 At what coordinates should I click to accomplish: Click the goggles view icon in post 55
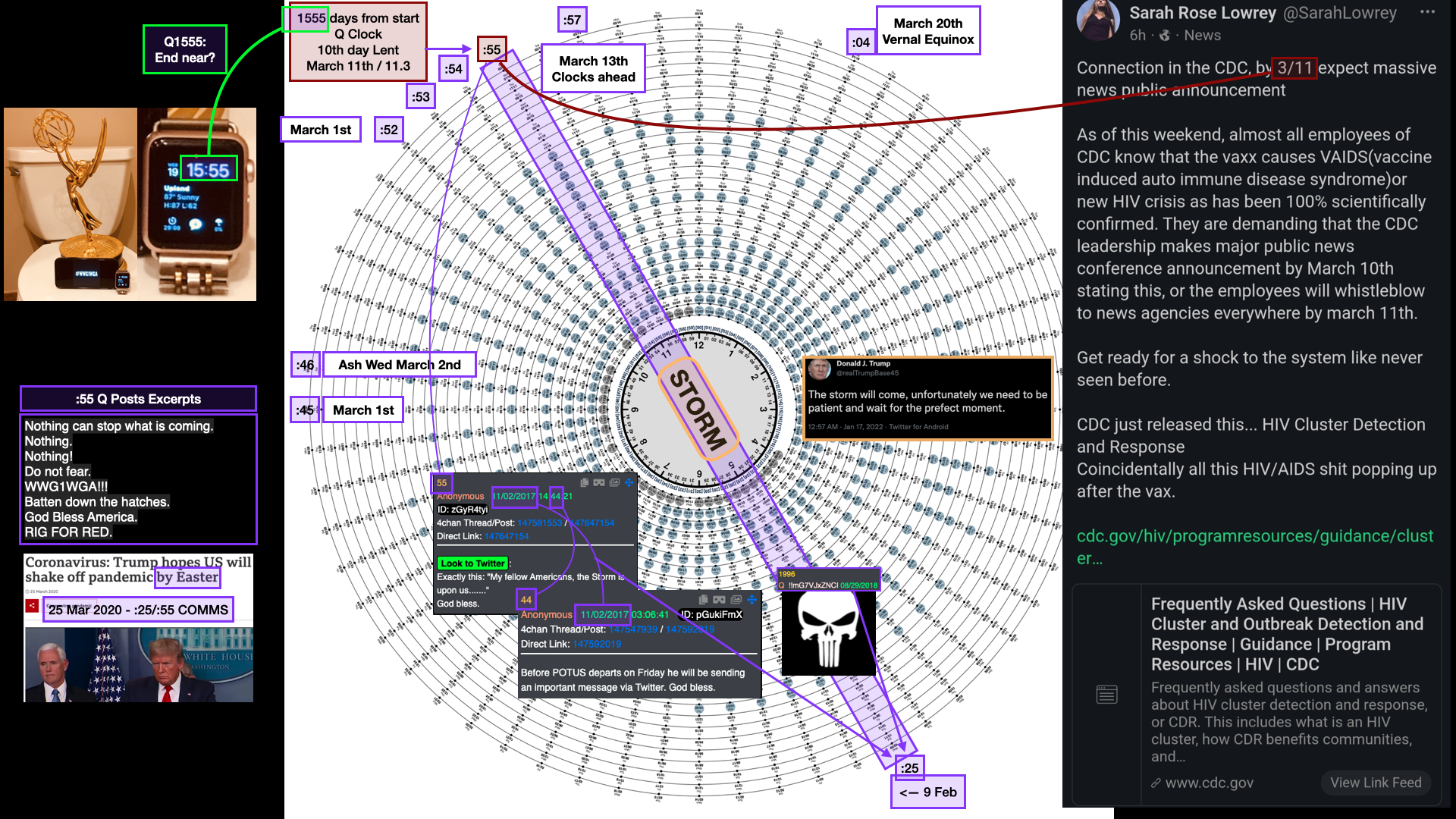pyautogui.click(x=599, y=482)
